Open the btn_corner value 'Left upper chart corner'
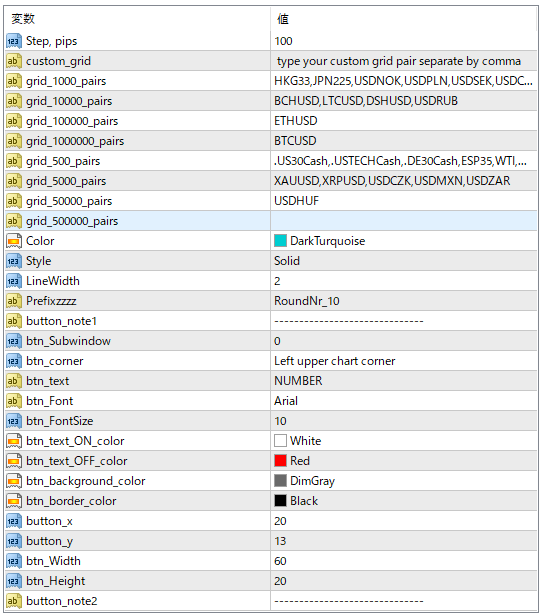544x615 pixels. click(x=335, y=361)
